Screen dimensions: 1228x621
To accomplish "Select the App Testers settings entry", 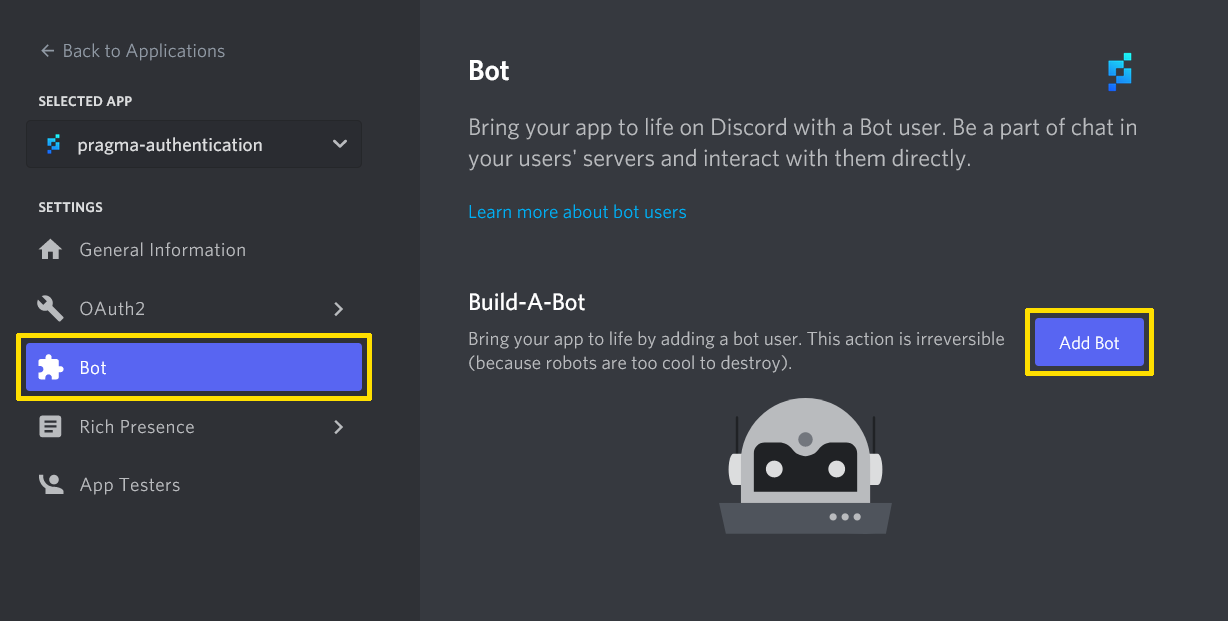I will click(x=130, y=485).
